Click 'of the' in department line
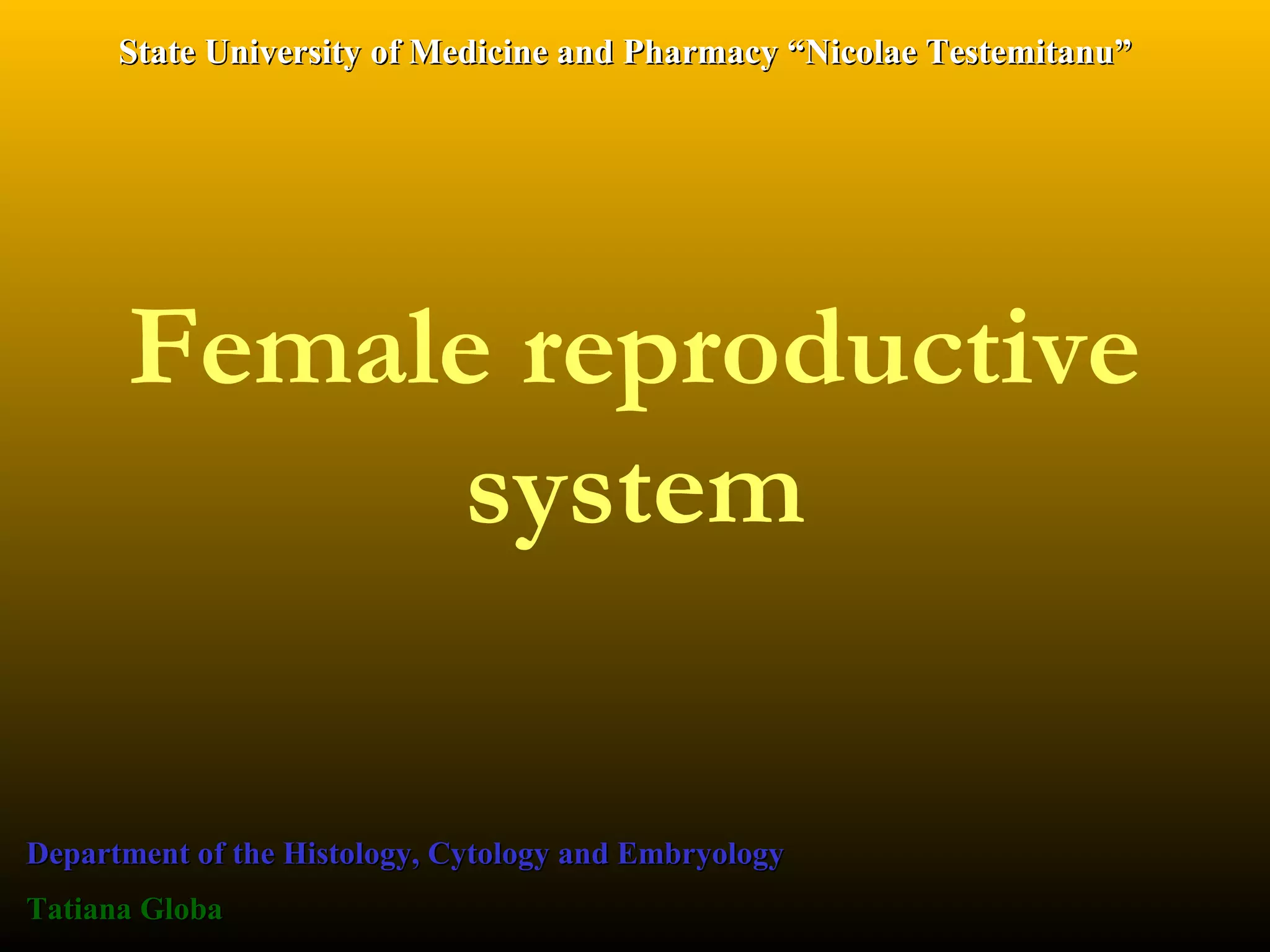This screenshot has width=1270, height=952. pyautogui.click(x=236, y=854)
